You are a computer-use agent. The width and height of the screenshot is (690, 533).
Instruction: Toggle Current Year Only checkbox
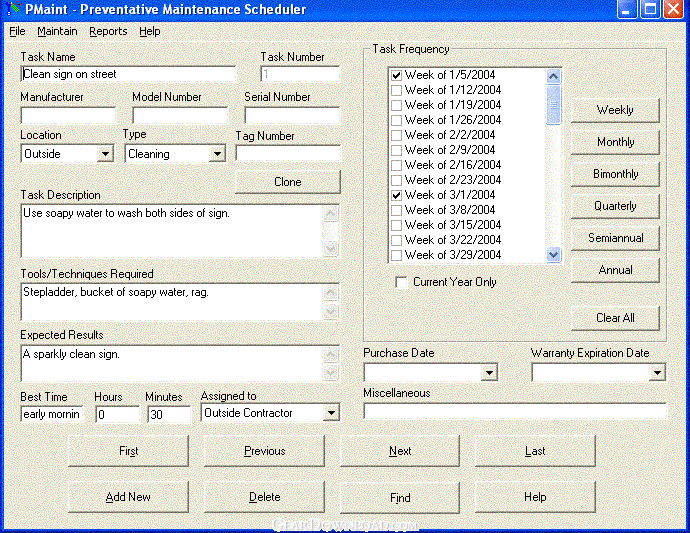[x=401, y=282]
